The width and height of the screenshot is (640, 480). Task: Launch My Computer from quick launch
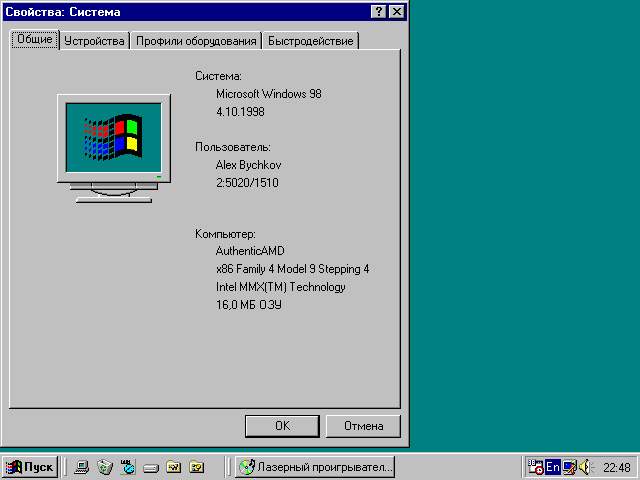coord(81,467)
